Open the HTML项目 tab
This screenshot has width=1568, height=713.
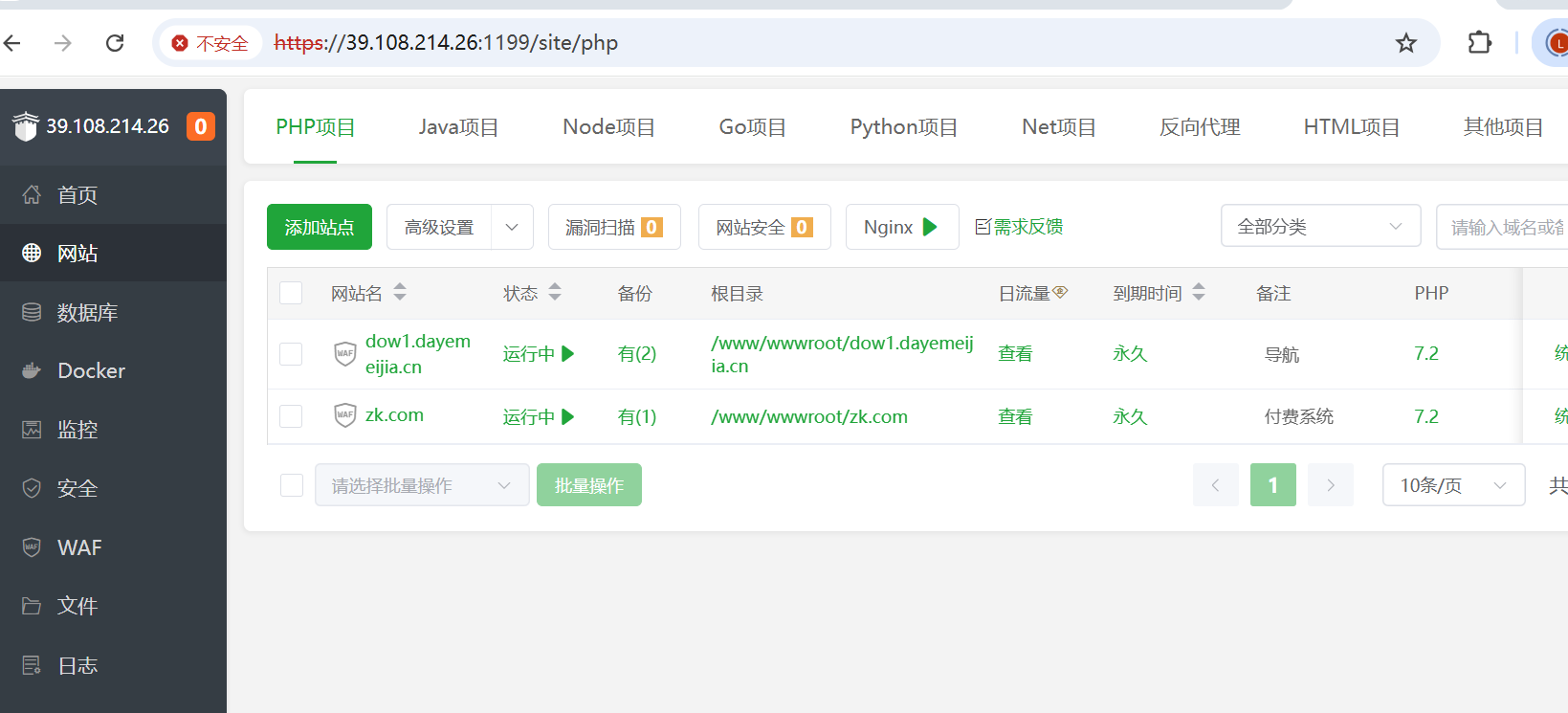pos(1351,127)
